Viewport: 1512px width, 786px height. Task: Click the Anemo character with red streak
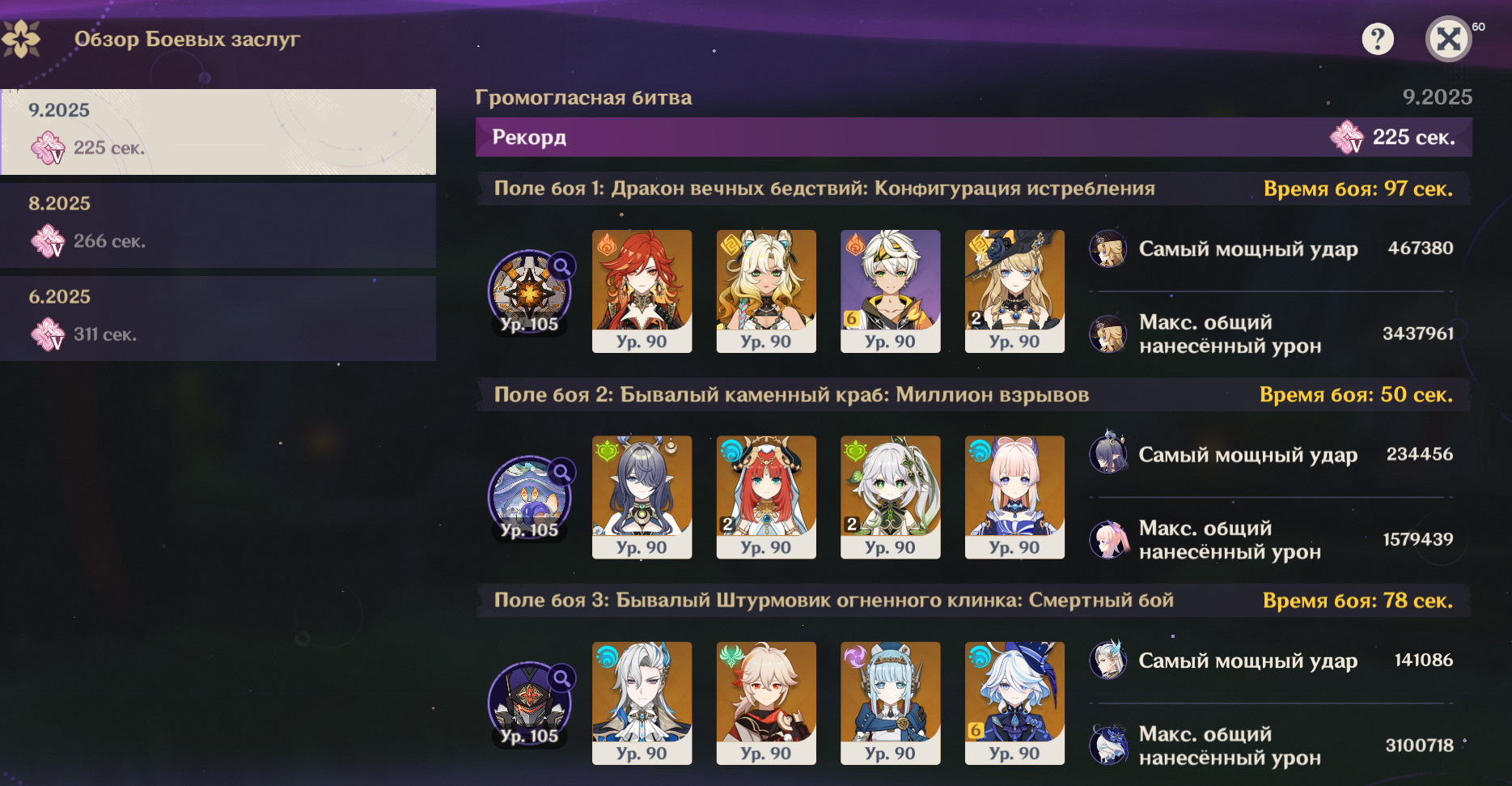(x=766, y=703)
